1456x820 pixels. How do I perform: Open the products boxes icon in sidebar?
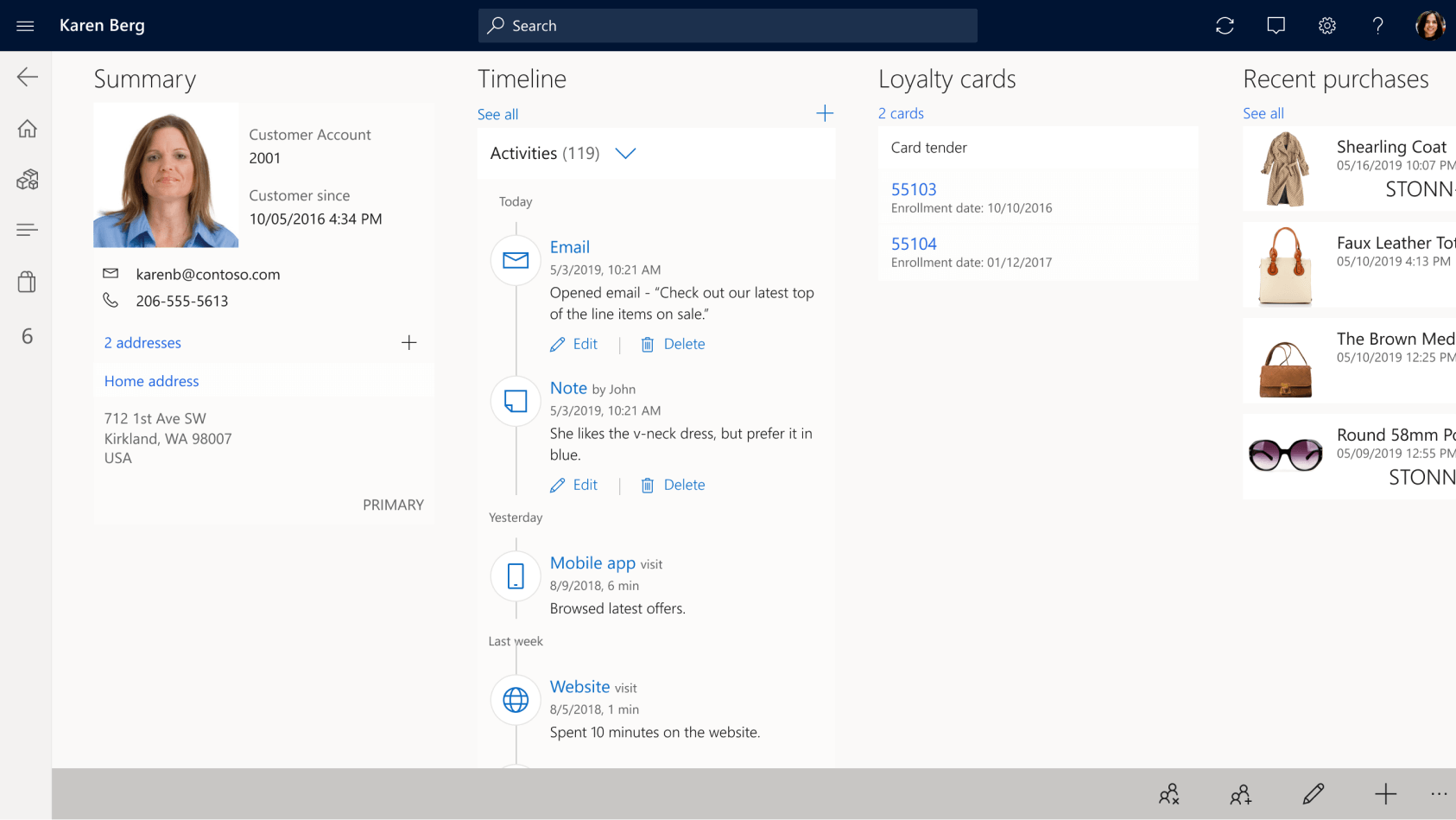pyautogui.click(x=27, y=180)
